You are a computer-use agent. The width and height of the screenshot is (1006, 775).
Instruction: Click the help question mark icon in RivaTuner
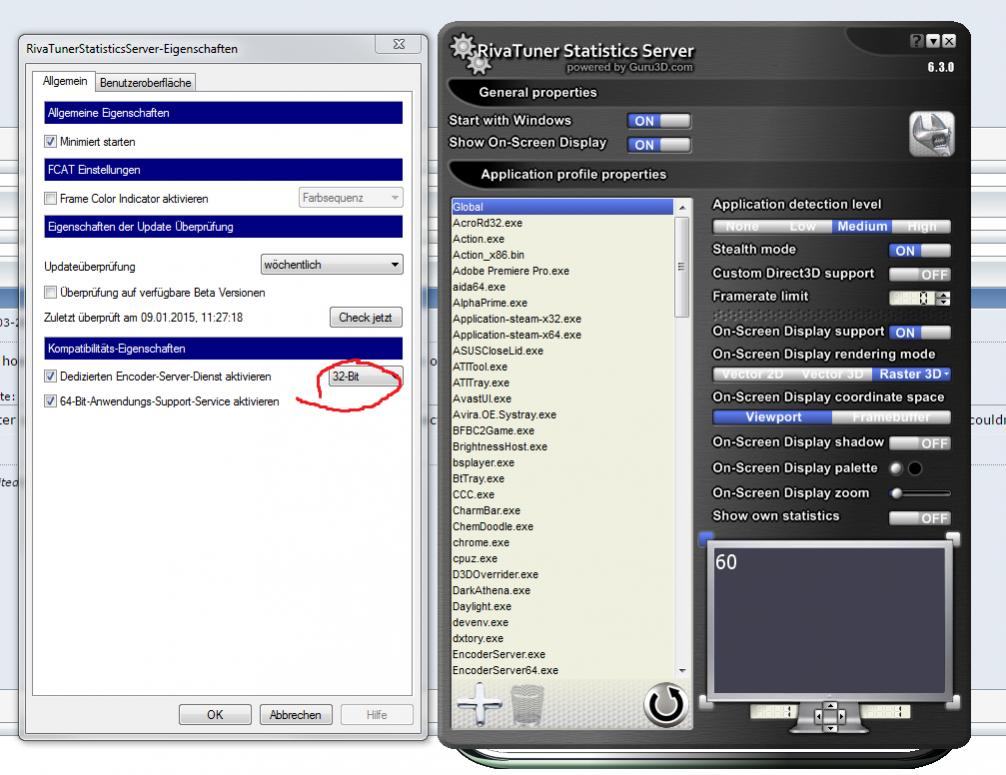[917, 41]
